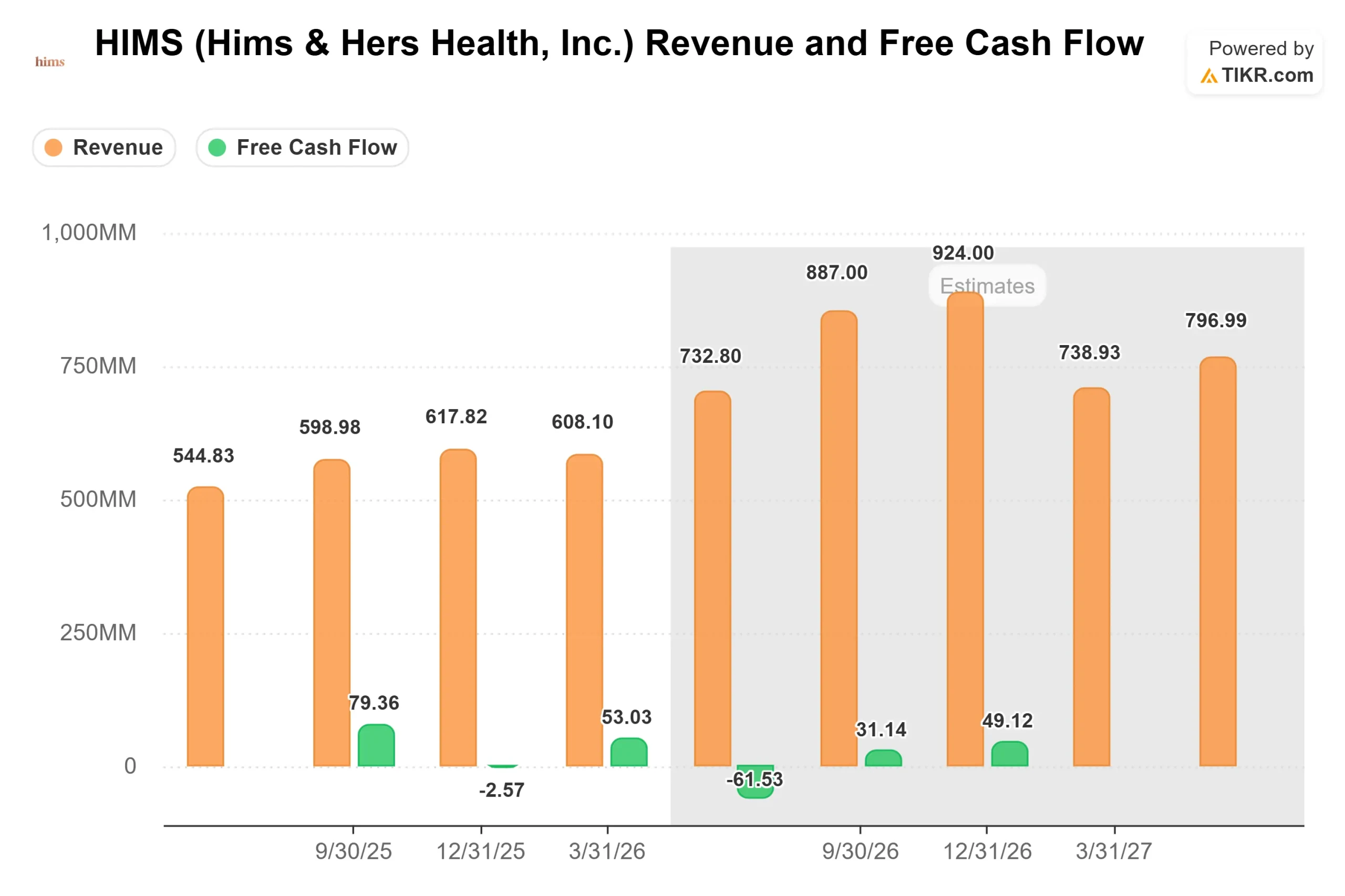Click the chart title text

(x=619, y=44)
